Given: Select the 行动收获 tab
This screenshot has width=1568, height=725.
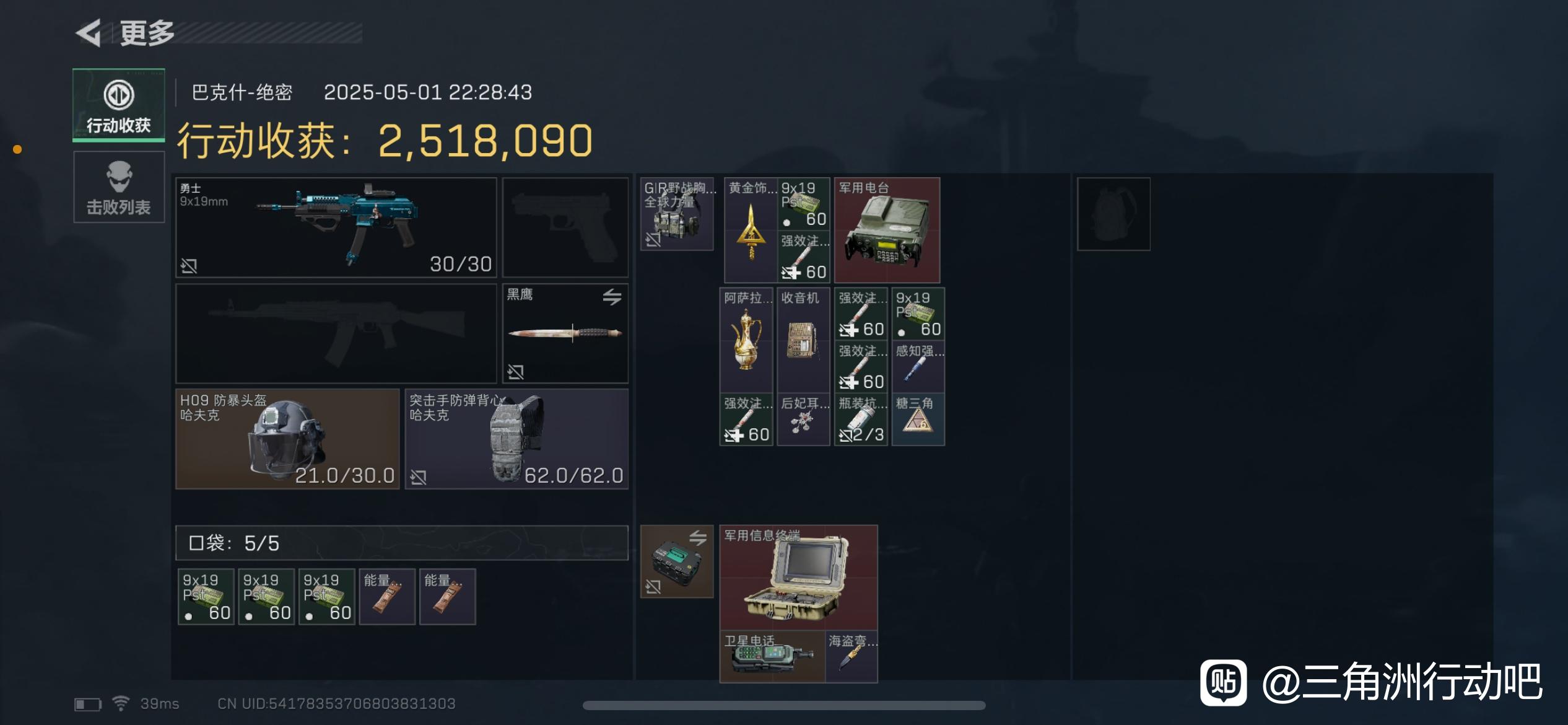Looking at the screenshot, I should [119, 105].
